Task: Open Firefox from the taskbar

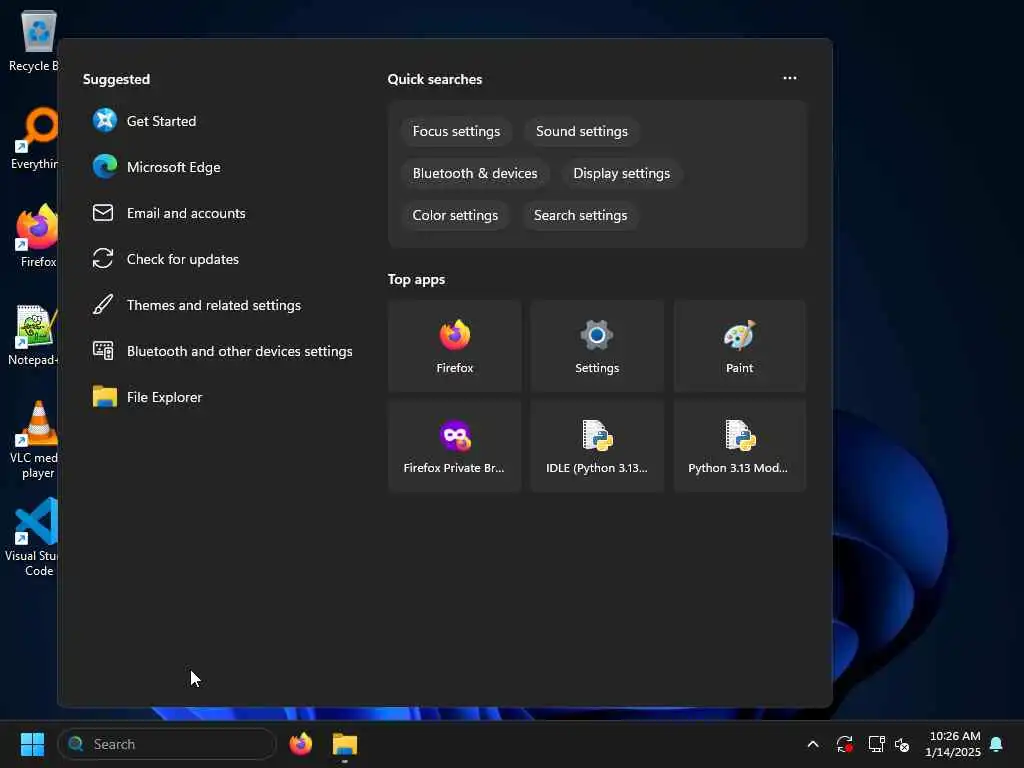Action: (x=300, y=744)
